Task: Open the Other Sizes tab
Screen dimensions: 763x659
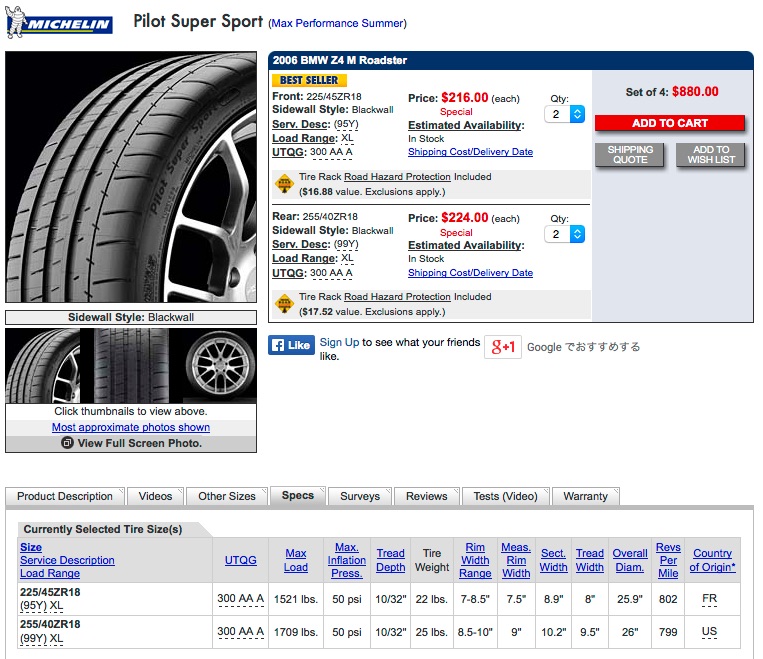Action: pyautogui.click(x=227, y=496)
